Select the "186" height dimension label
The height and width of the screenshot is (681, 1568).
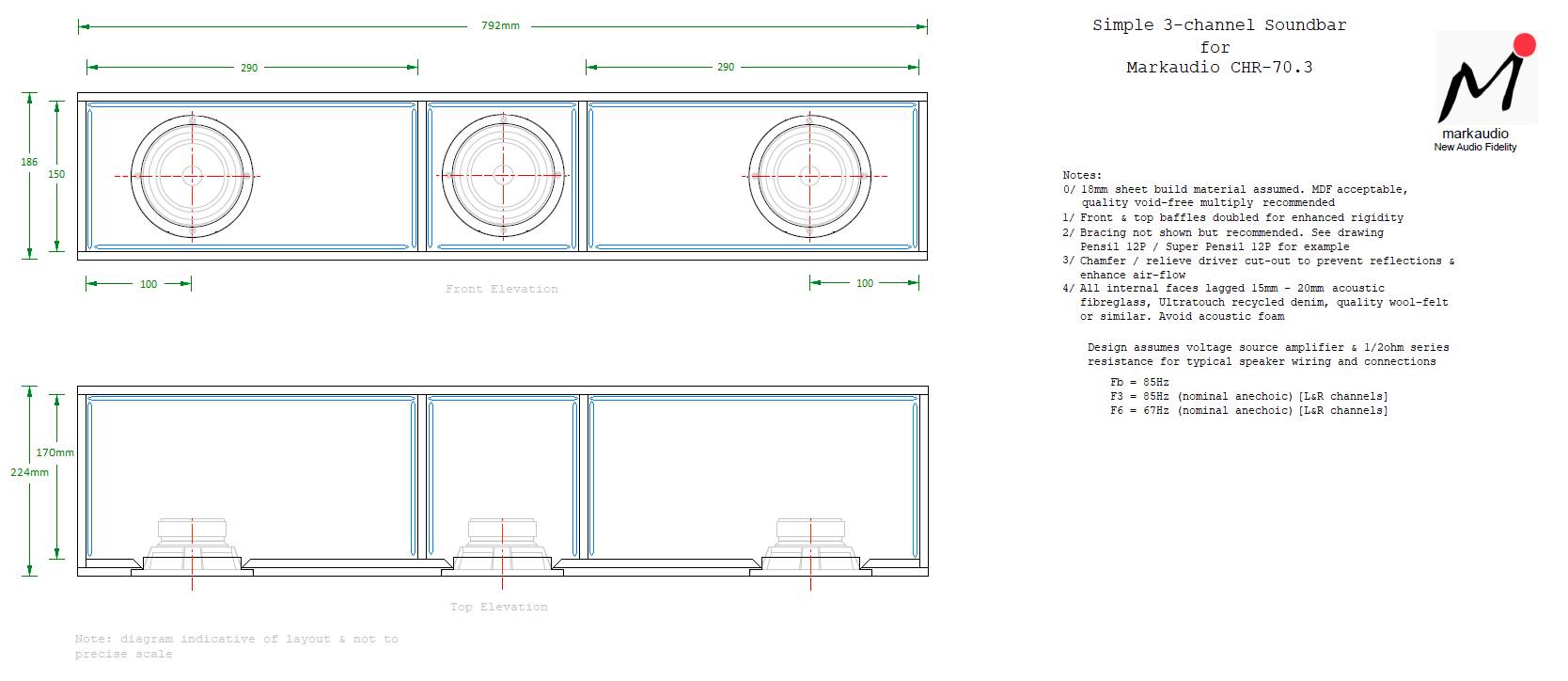click(29, 162)
